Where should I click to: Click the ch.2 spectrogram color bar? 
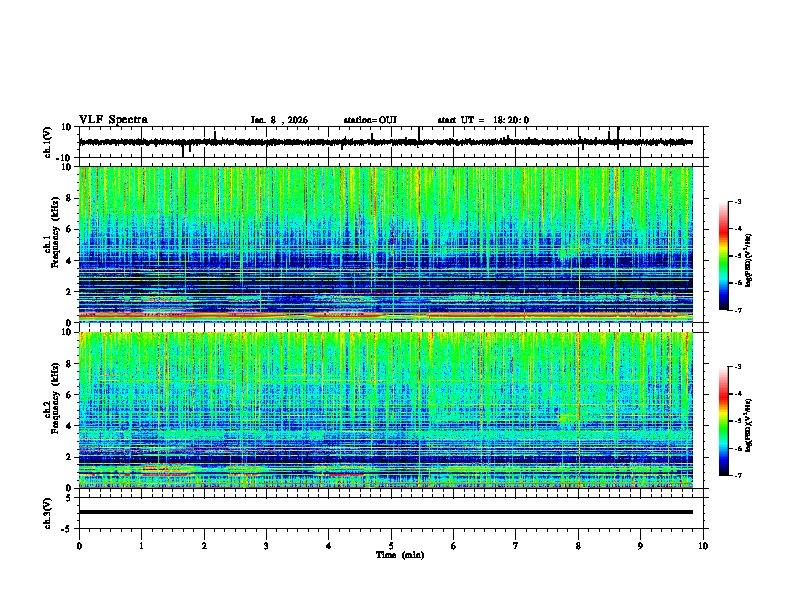tap(723, 421)
